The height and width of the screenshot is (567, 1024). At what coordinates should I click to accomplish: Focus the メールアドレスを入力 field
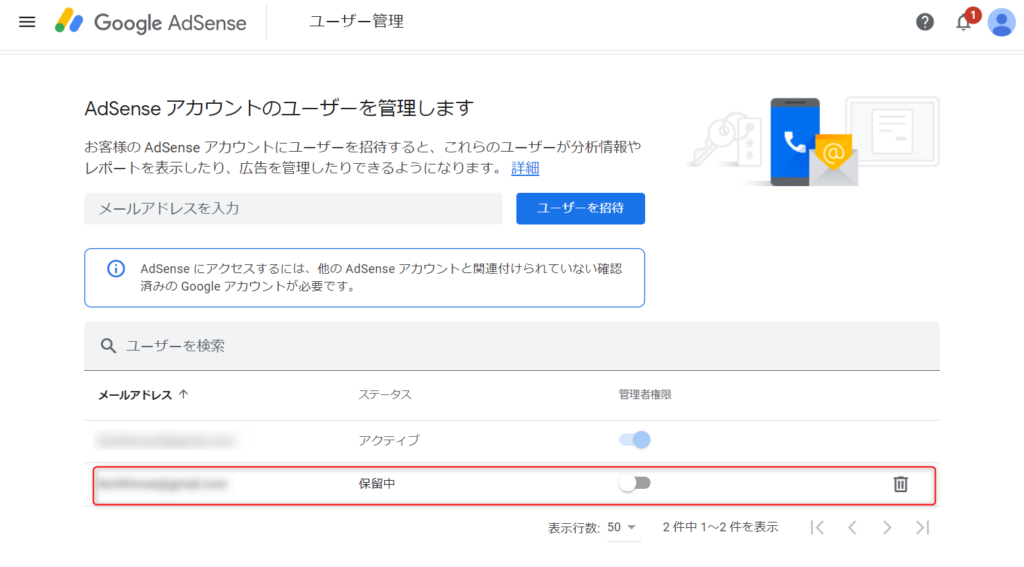pos(293,208)
